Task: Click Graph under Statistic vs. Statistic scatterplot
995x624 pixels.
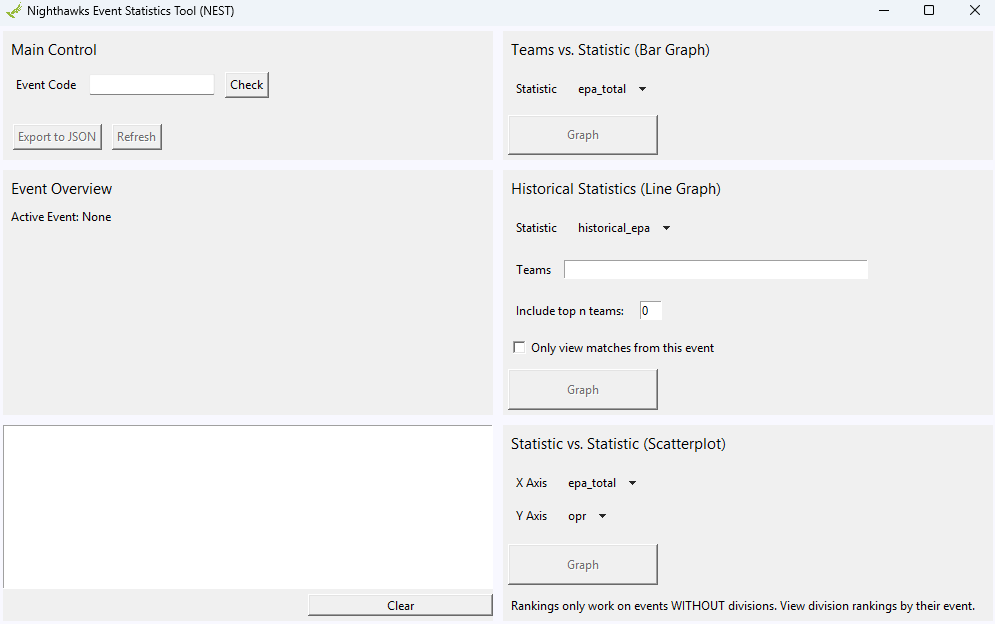Action: (583, 564)
